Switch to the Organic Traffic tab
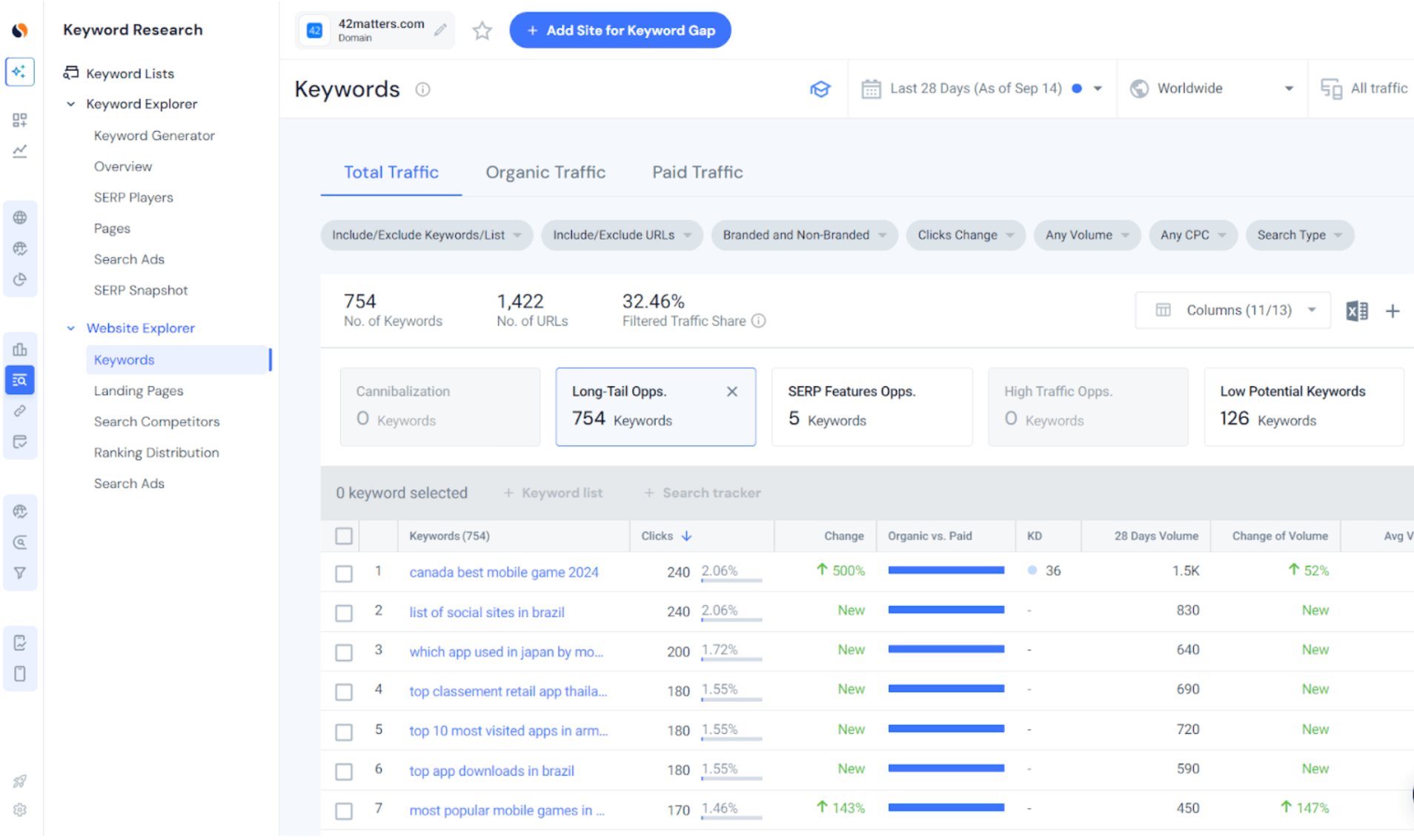 [545, 172]
